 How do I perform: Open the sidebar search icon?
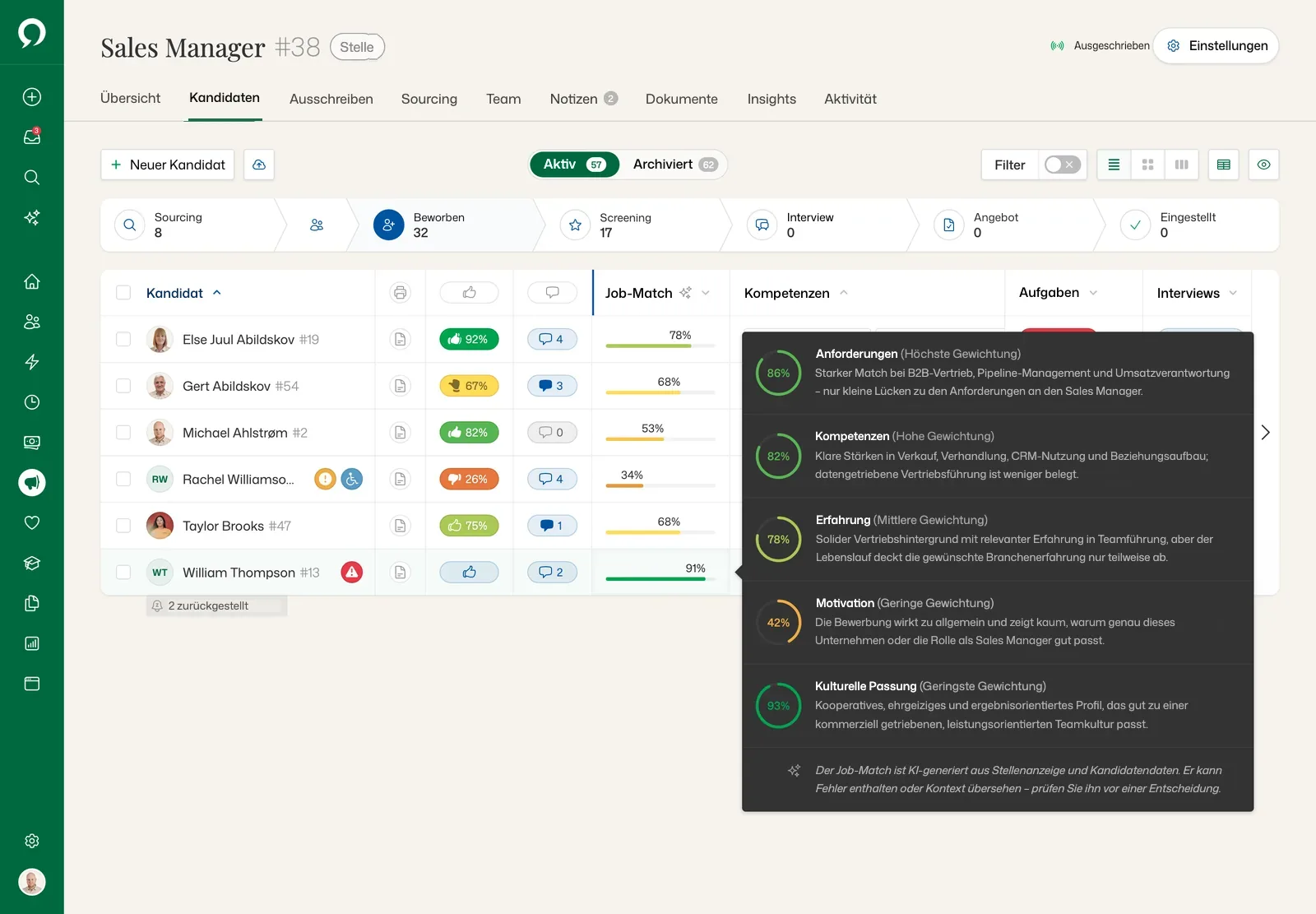pyautogui.click(x=32, y=177)
